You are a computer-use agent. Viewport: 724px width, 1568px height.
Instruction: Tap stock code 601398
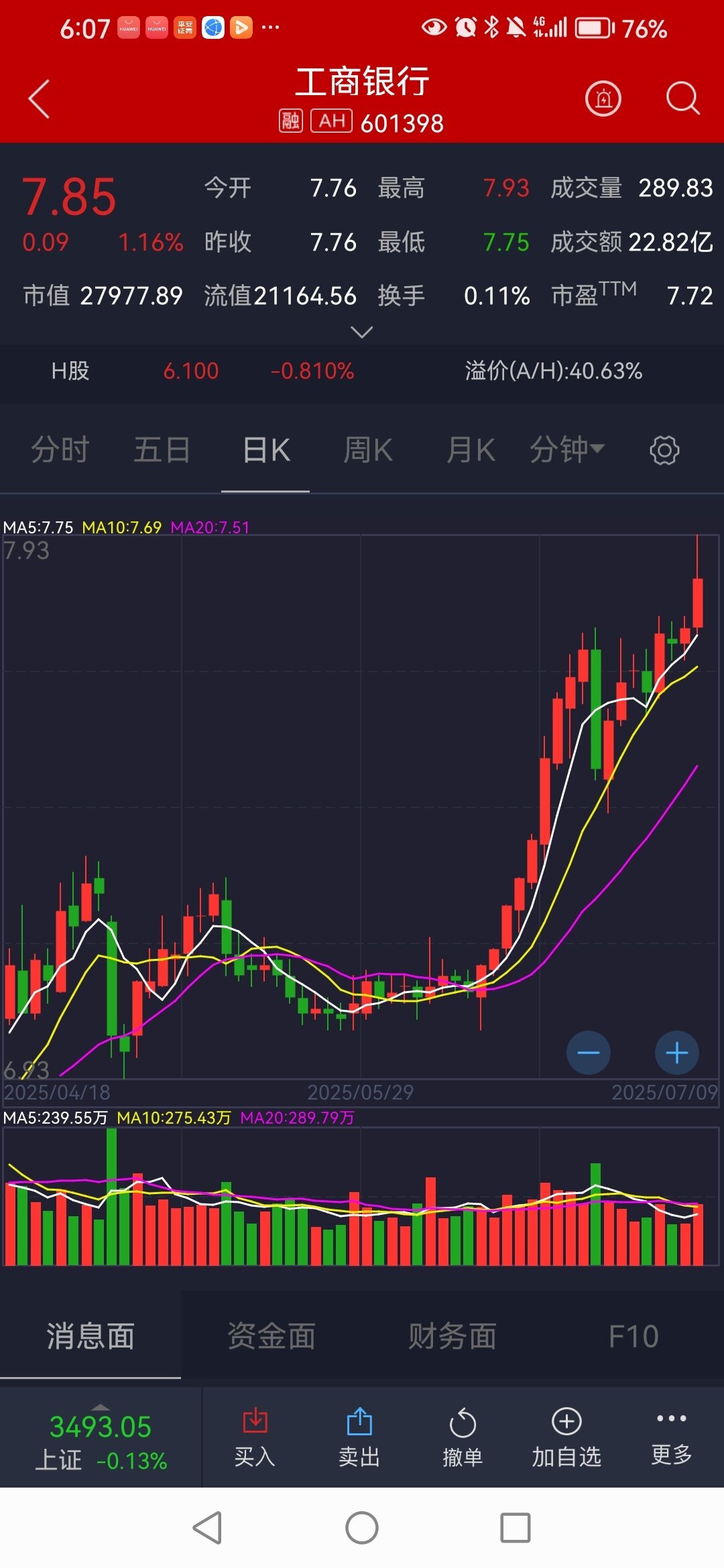click(402, 123)
